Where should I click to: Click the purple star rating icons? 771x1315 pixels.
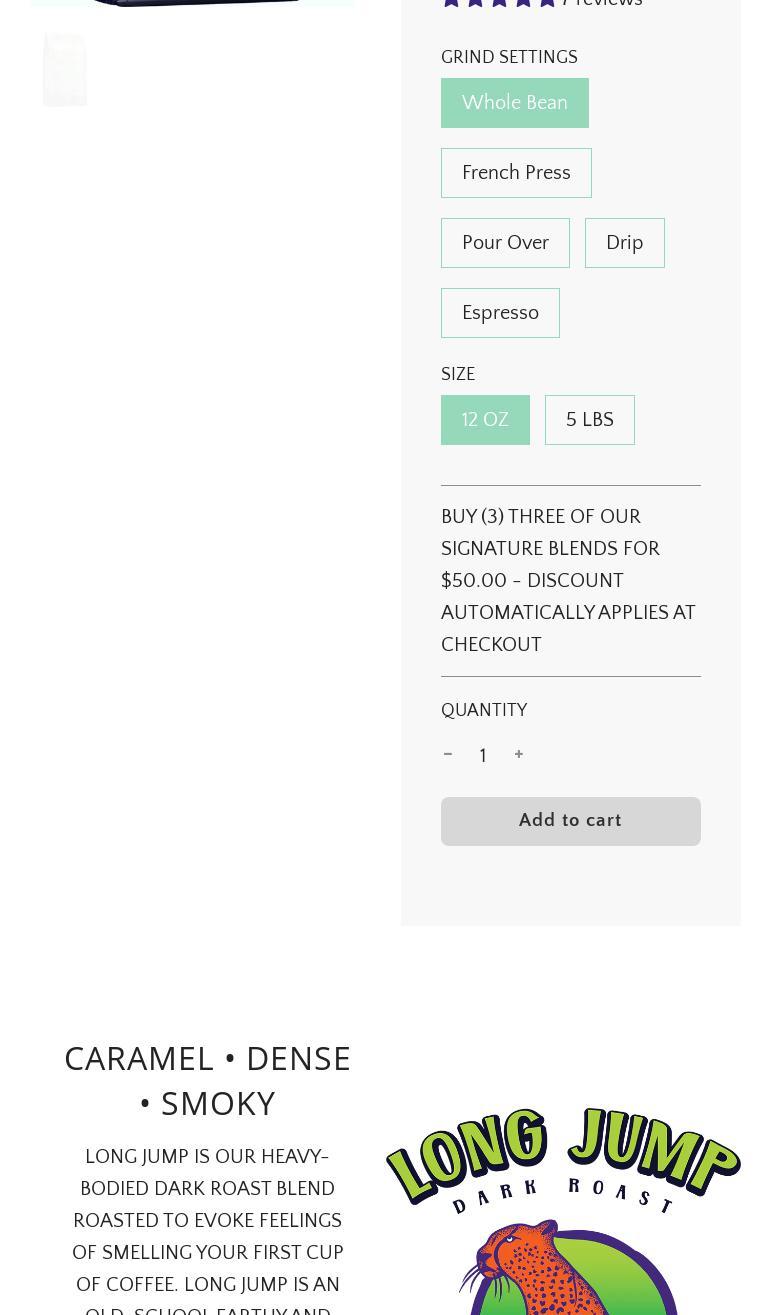(x=499, y=3)
